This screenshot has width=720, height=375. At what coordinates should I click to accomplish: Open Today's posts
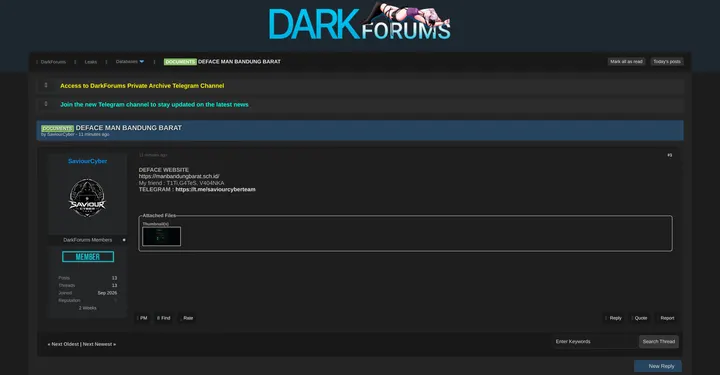coord(667,62)
